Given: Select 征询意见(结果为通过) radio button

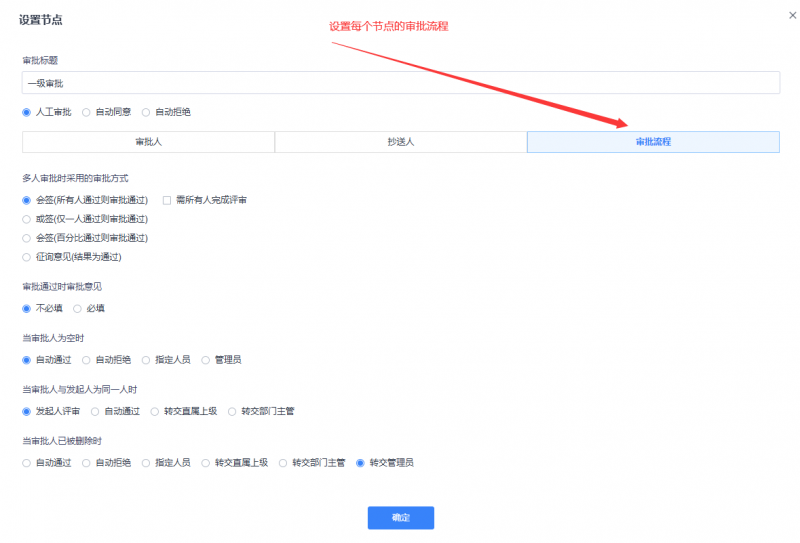Looking at the screenshot, I should coord(27,257).
